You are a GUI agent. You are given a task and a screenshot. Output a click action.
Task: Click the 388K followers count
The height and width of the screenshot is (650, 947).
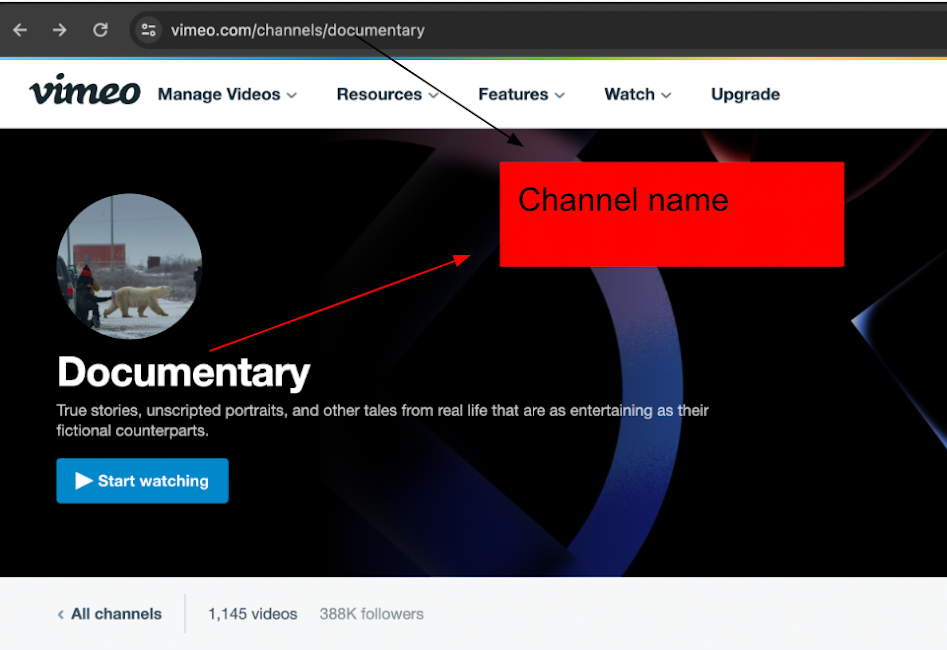(371, 614)
